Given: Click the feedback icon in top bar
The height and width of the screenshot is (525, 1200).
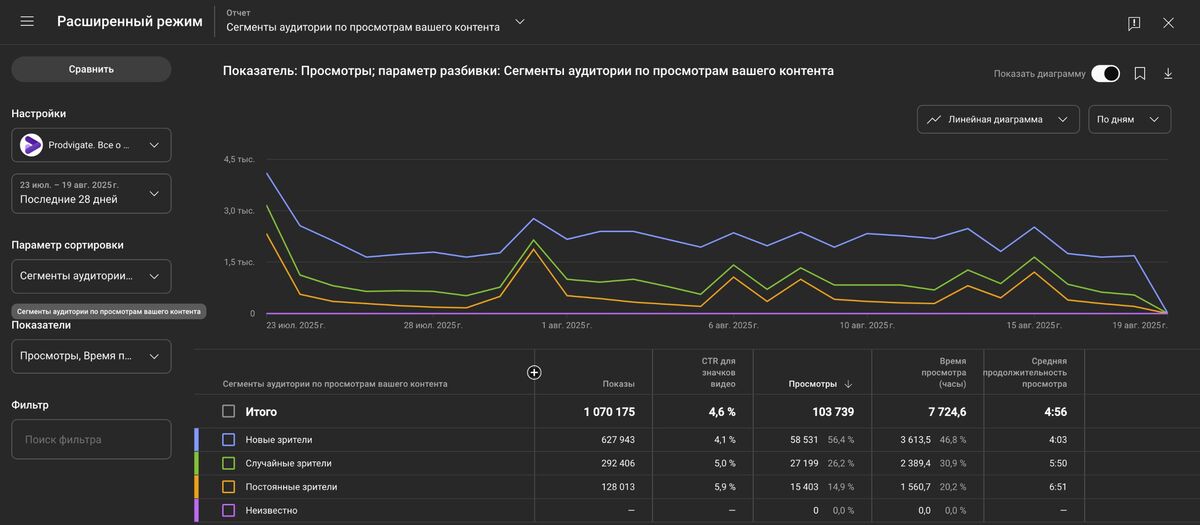Looking at the screenshot, I should point(1134,23).
